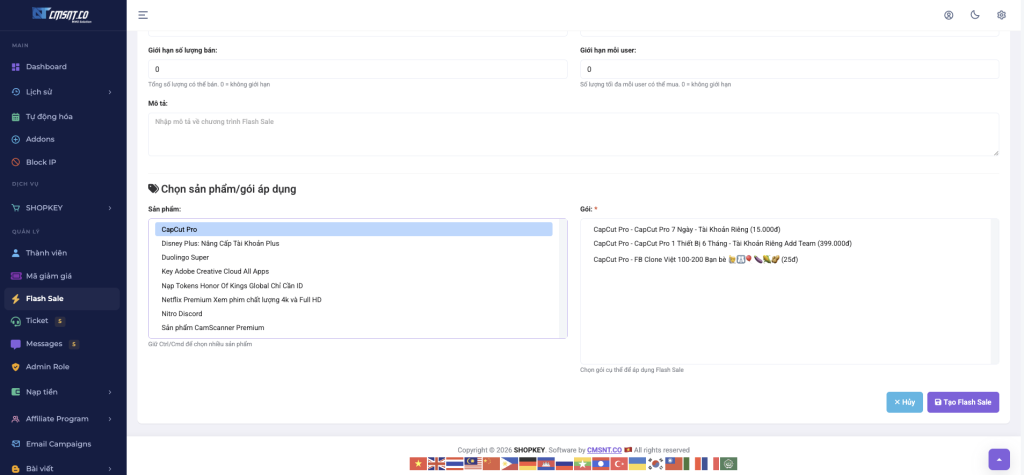This screenshot has height=475, width=1024.
Task: Go to Mã giảm giá page
Action: [48, 276]
